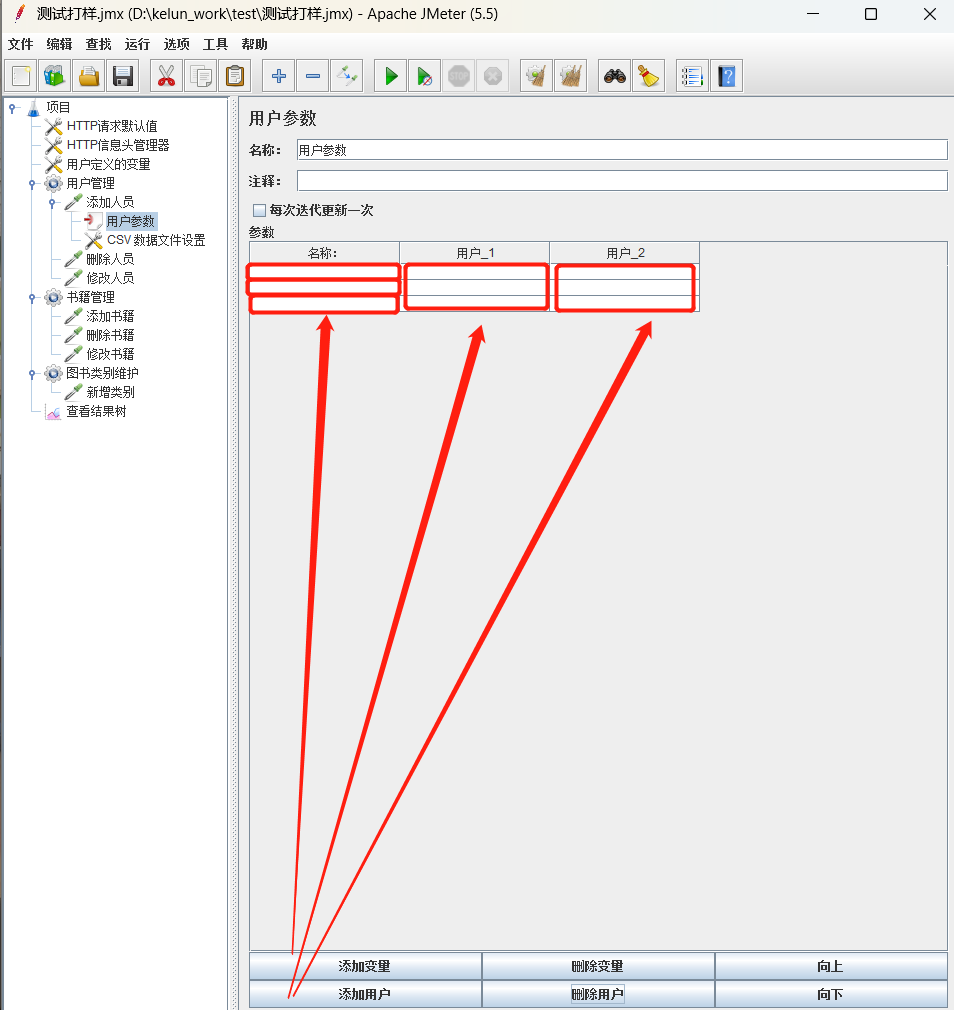Select 删除人员 in the tree
The width and height of the screenshot is (954, 1010).
[110, 260]
